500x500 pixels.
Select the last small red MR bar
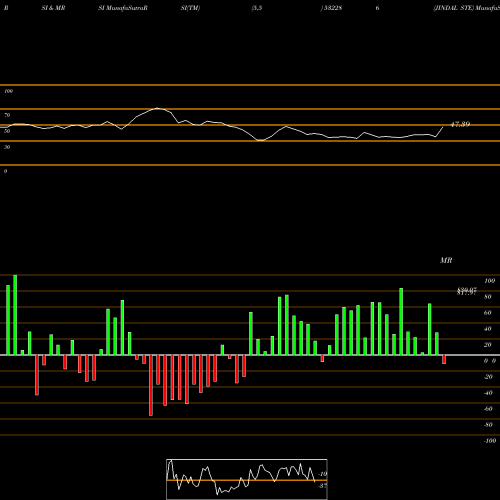pyautogui.click(x=444, y=359)
